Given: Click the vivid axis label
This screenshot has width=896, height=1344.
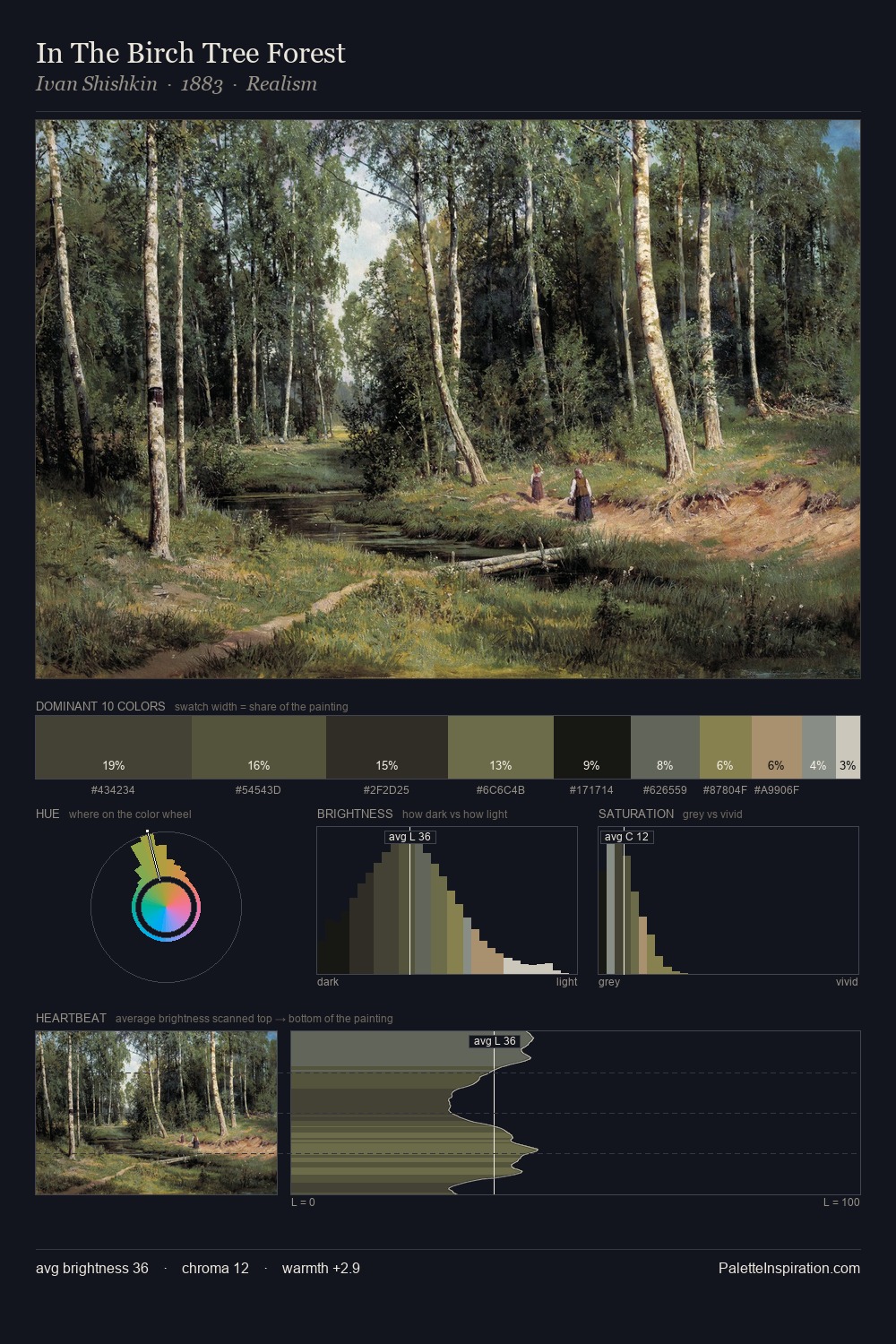Looking at the screenshot, I should pyautogui.click(x=847, y=982).
